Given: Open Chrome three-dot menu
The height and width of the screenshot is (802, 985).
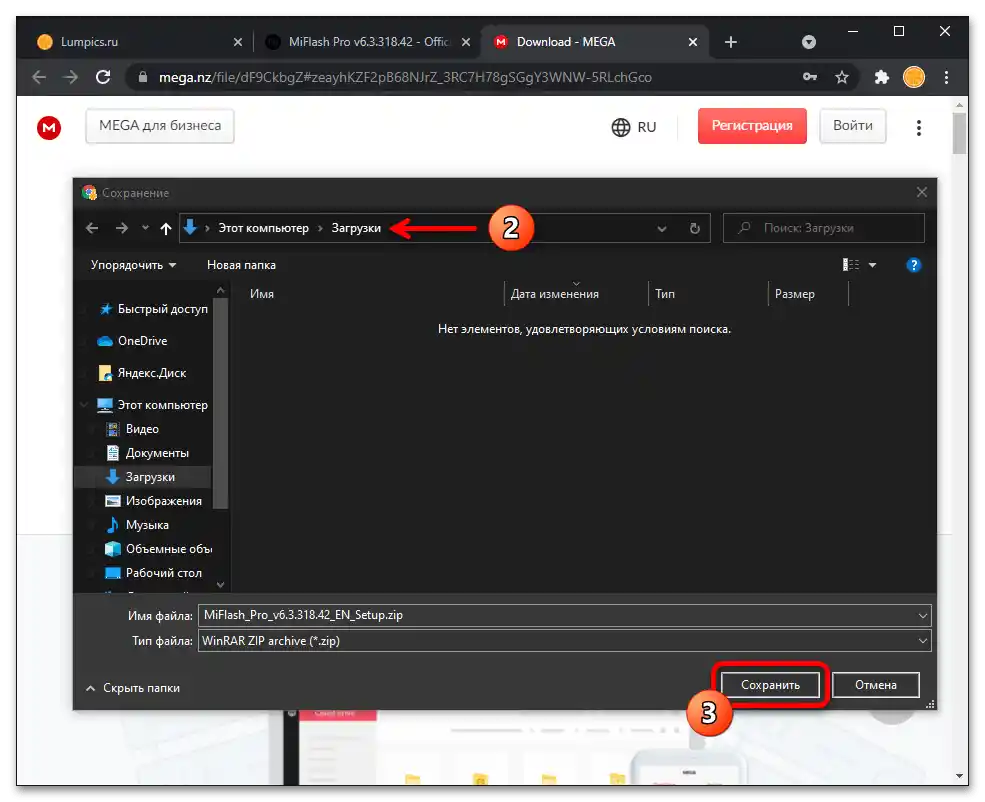Looking at the screenshot, I should click(946, 77).
